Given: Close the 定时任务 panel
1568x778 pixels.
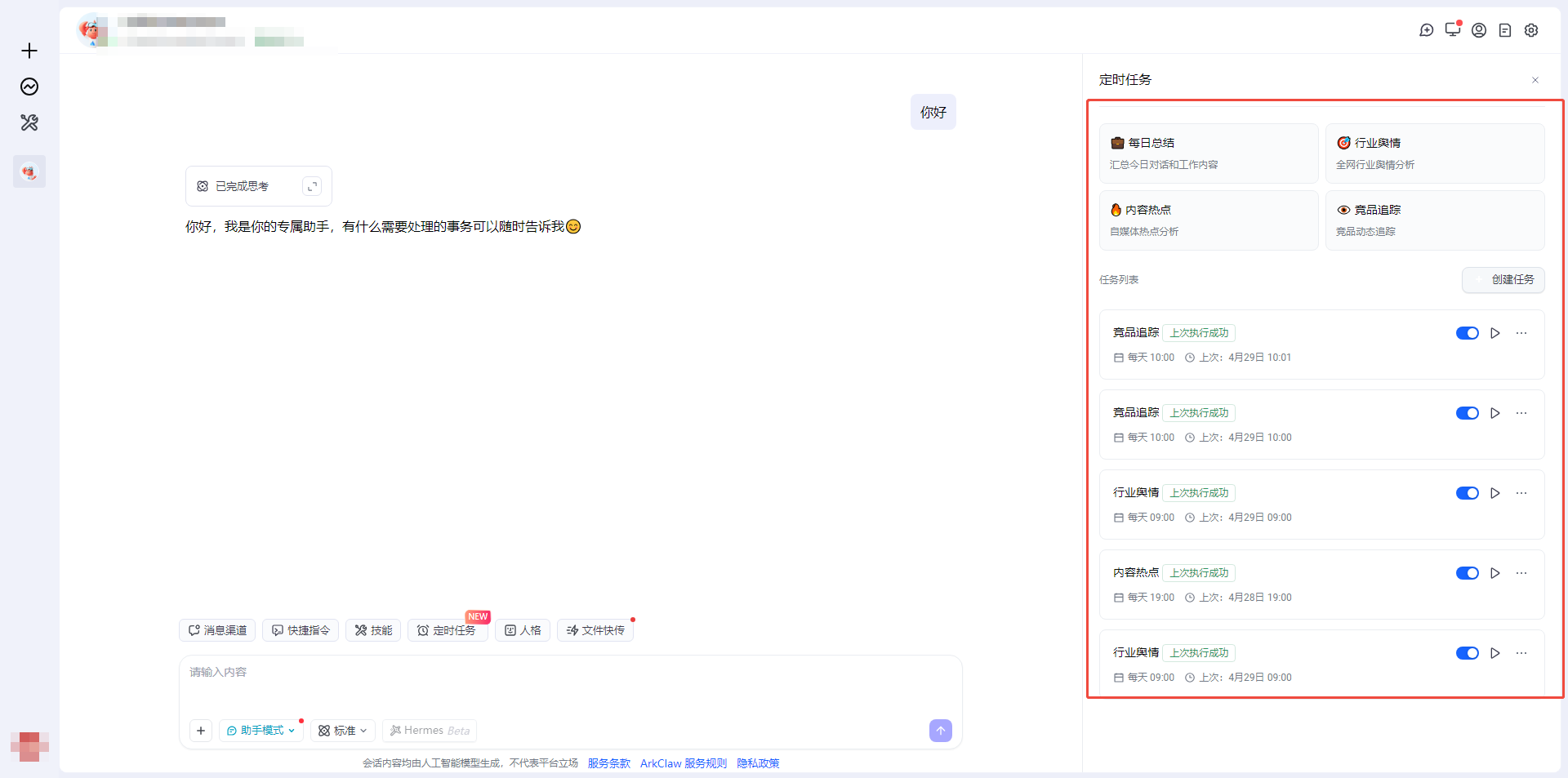Looking at the screenshot, I should [x=1535, y=80].
